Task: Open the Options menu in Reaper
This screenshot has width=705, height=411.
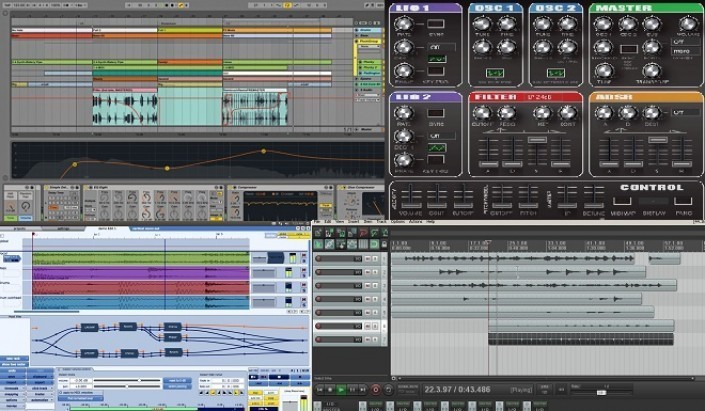Action: 397,222
